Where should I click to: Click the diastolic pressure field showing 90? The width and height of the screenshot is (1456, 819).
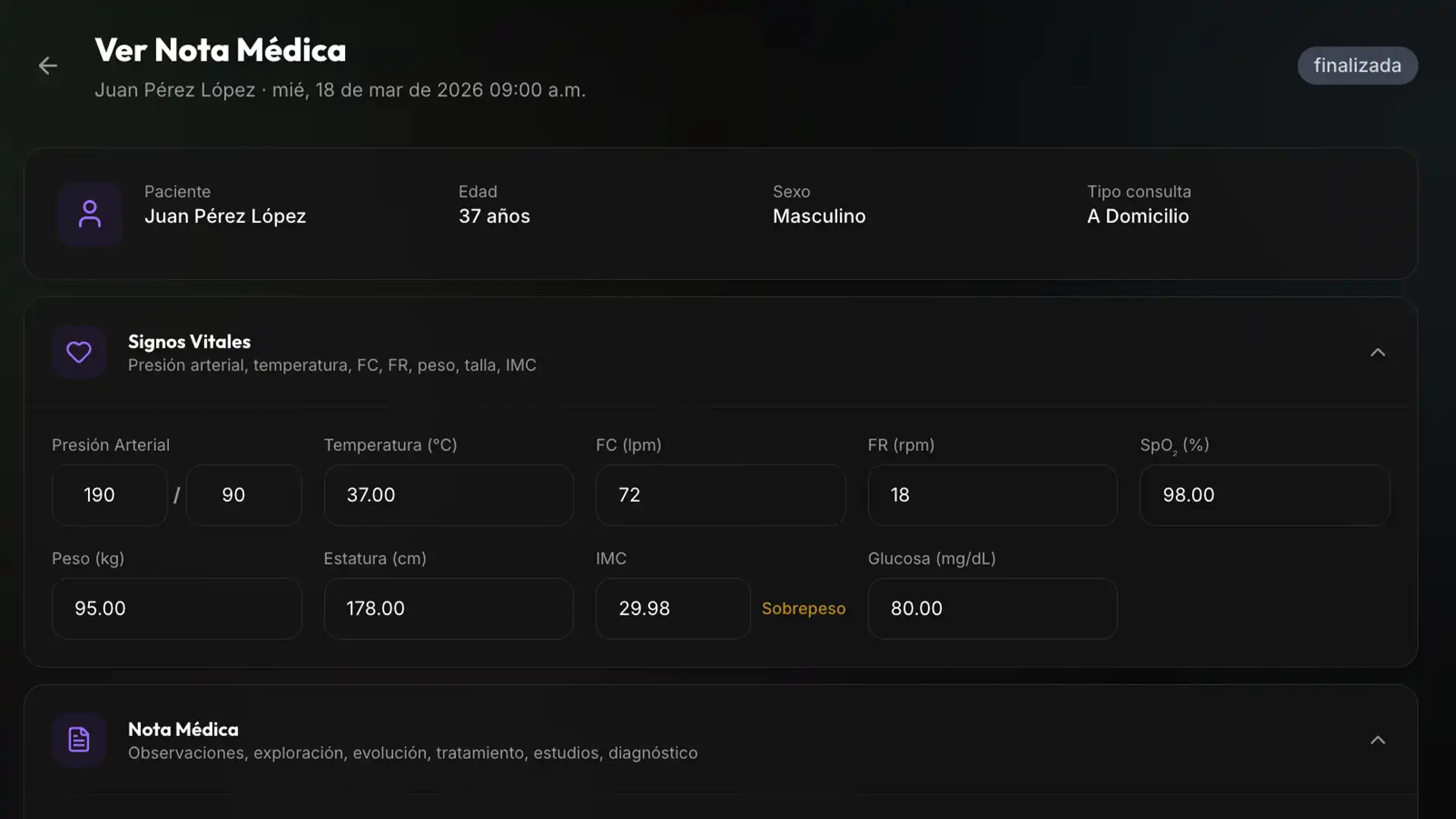tap(243, 495)
